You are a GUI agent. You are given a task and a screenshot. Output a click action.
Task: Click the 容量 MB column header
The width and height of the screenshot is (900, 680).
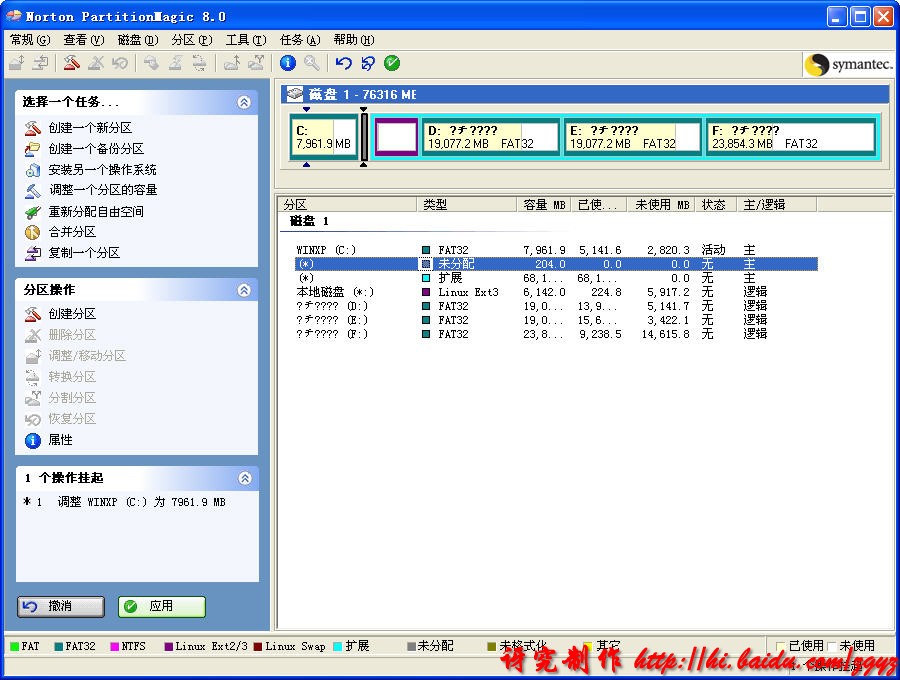(544, 204)
